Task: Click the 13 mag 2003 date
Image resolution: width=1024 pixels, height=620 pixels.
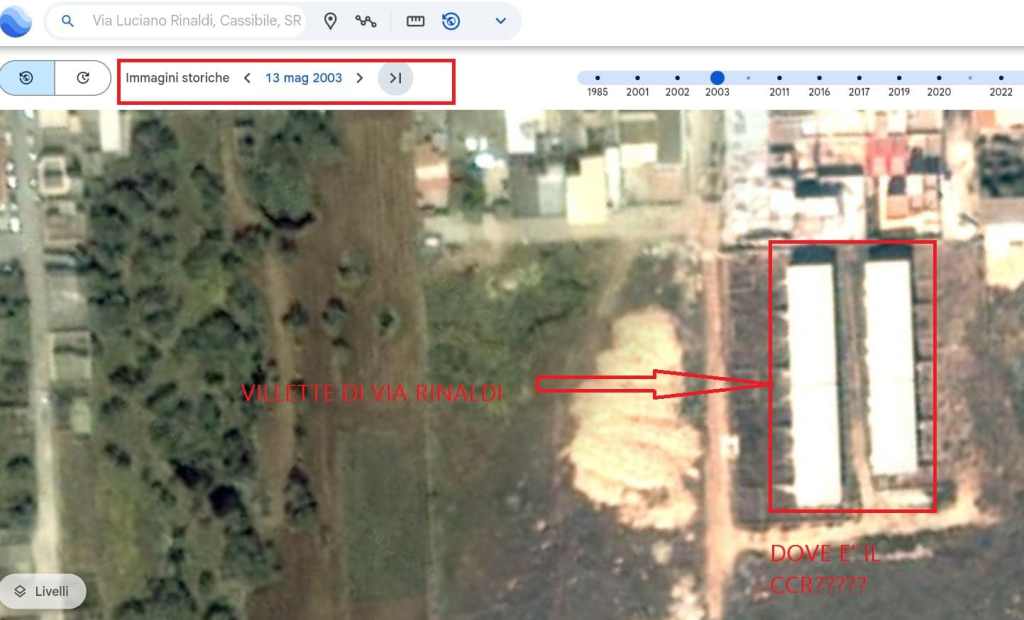Action: coord(303,78)
